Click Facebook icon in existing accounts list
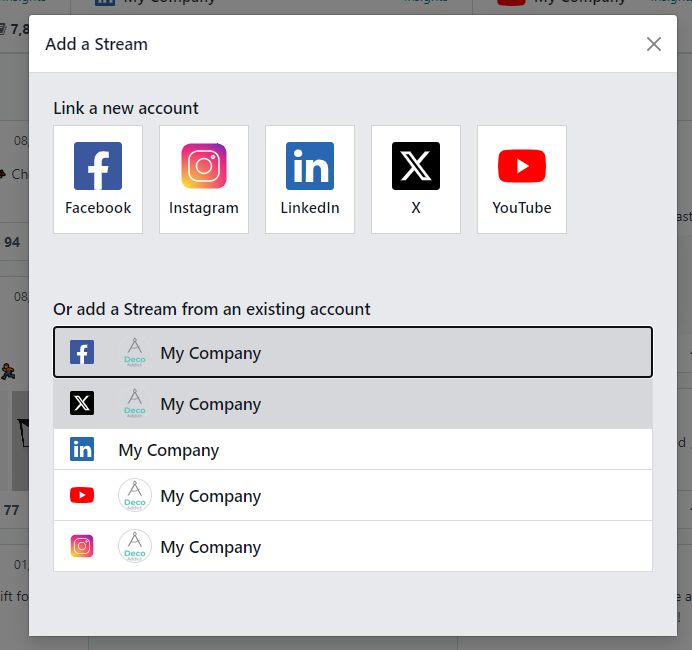The image size is (692, 650). (82, 352)
